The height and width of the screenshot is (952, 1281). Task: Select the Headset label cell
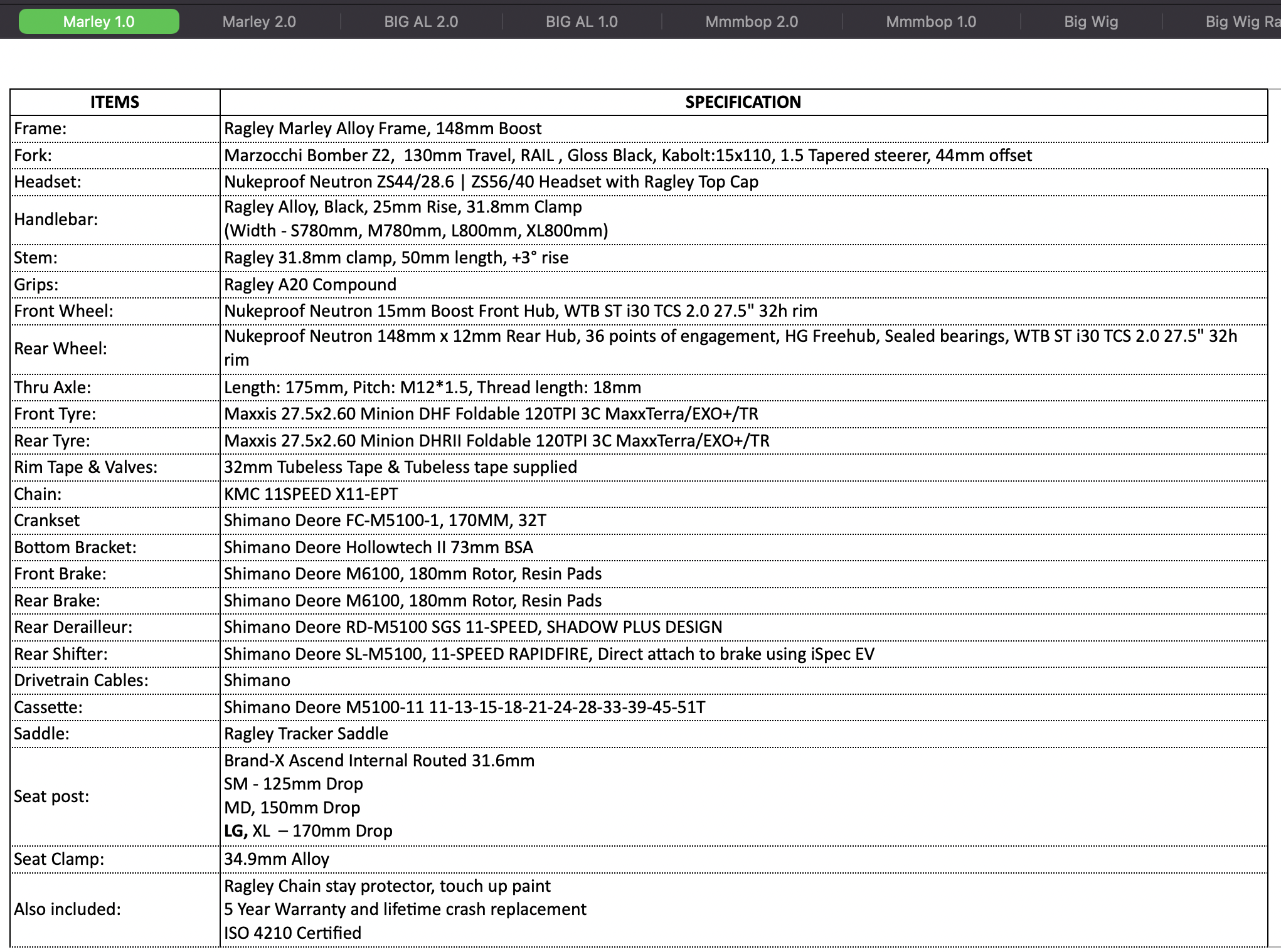115,182
